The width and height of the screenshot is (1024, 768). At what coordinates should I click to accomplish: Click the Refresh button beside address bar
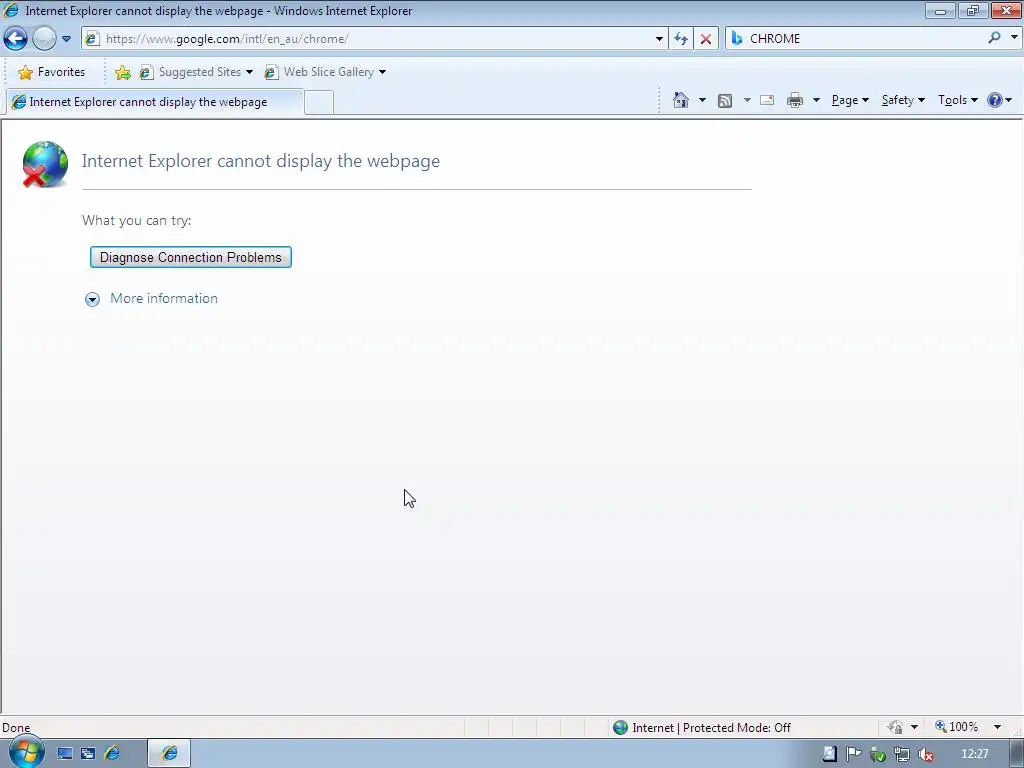[681, 39]
